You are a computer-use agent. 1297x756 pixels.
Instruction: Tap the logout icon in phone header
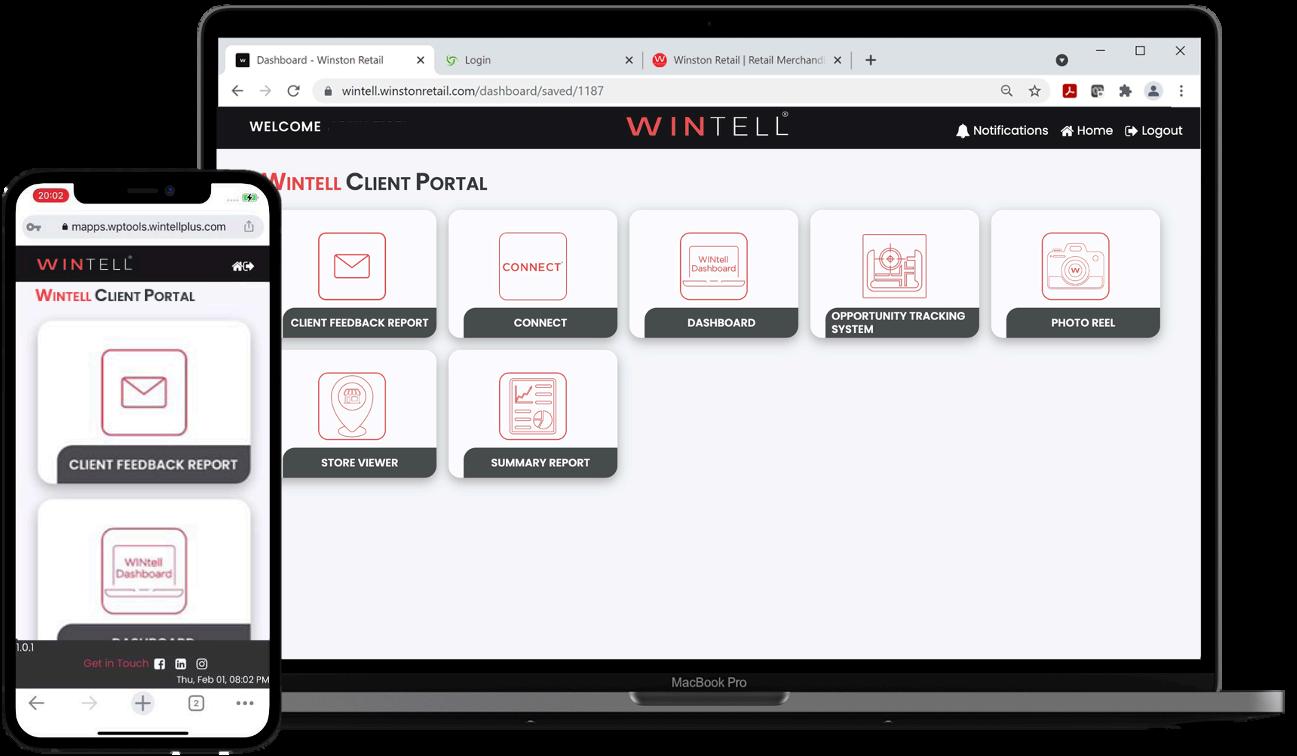(249, 266)
